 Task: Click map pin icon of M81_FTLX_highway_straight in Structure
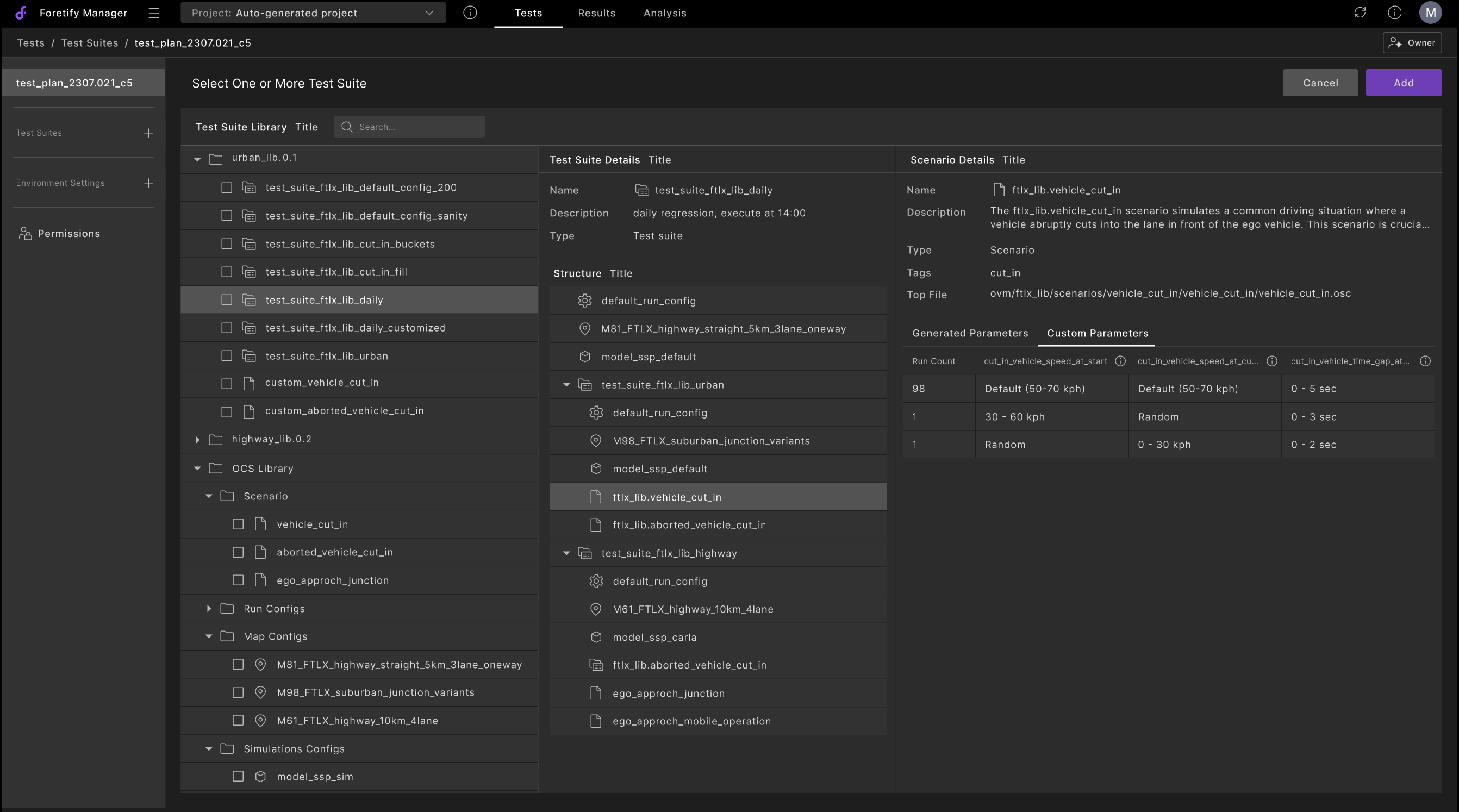click(584, 329)
